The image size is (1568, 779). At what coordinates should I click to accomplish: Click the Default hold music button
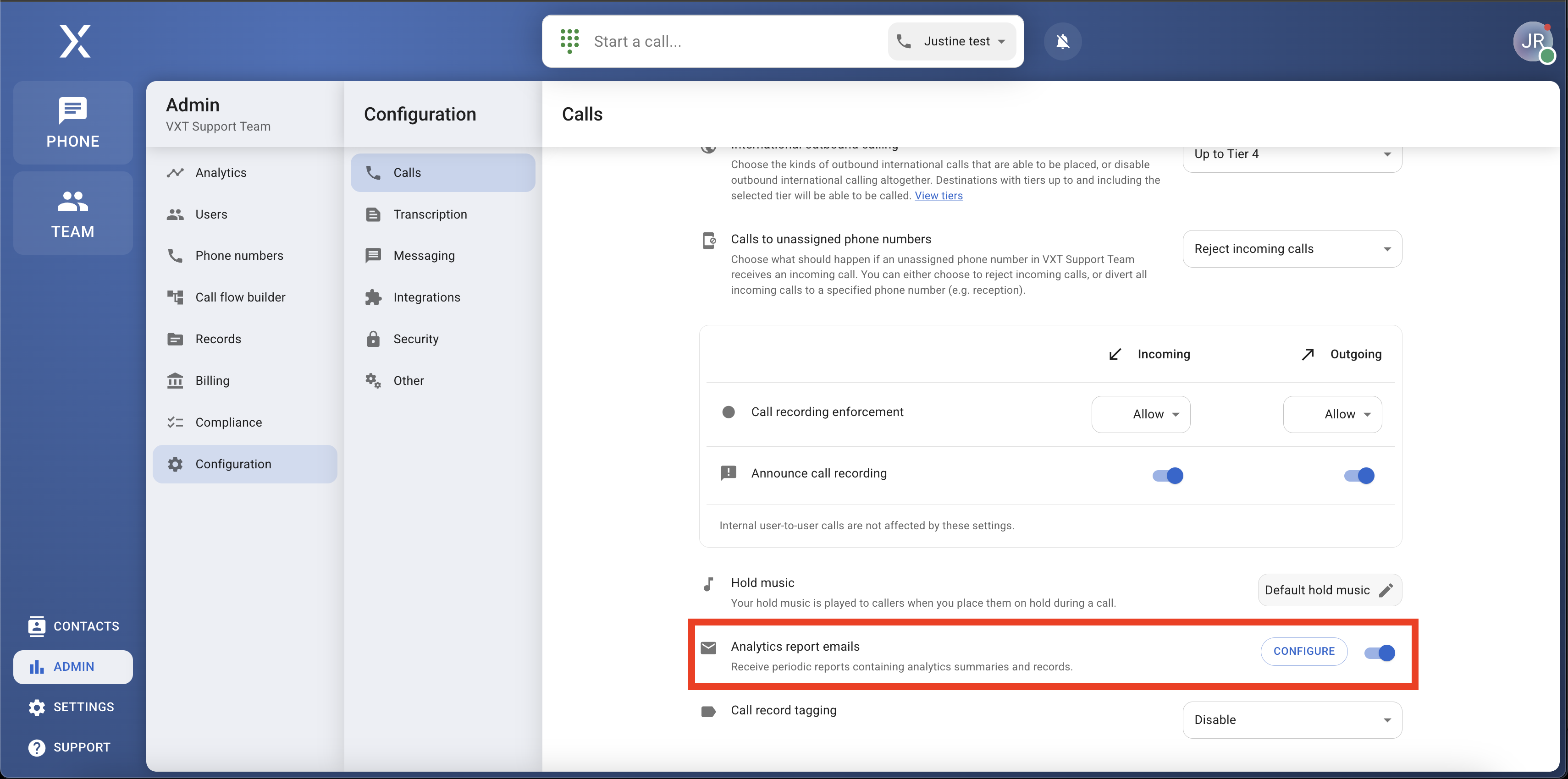1330,590
